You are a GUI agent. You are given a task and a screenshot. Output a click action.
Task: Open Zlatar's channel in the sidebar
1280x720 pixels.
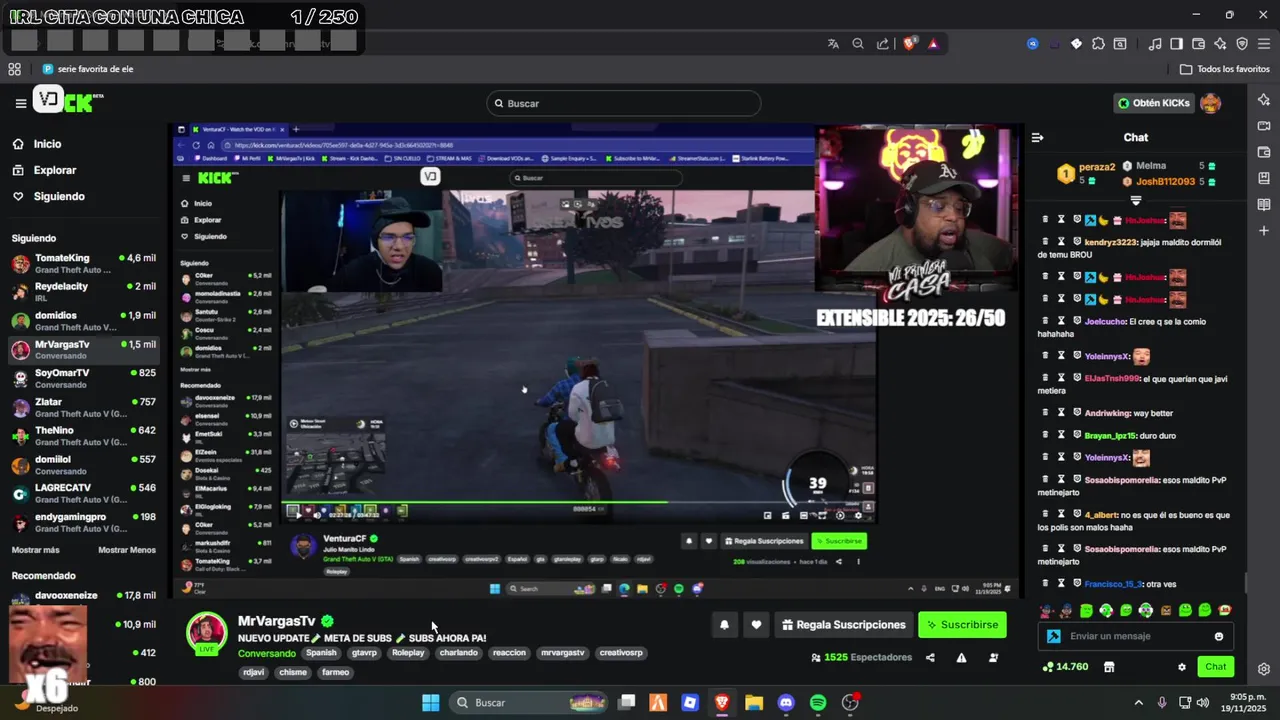[84, 407]
